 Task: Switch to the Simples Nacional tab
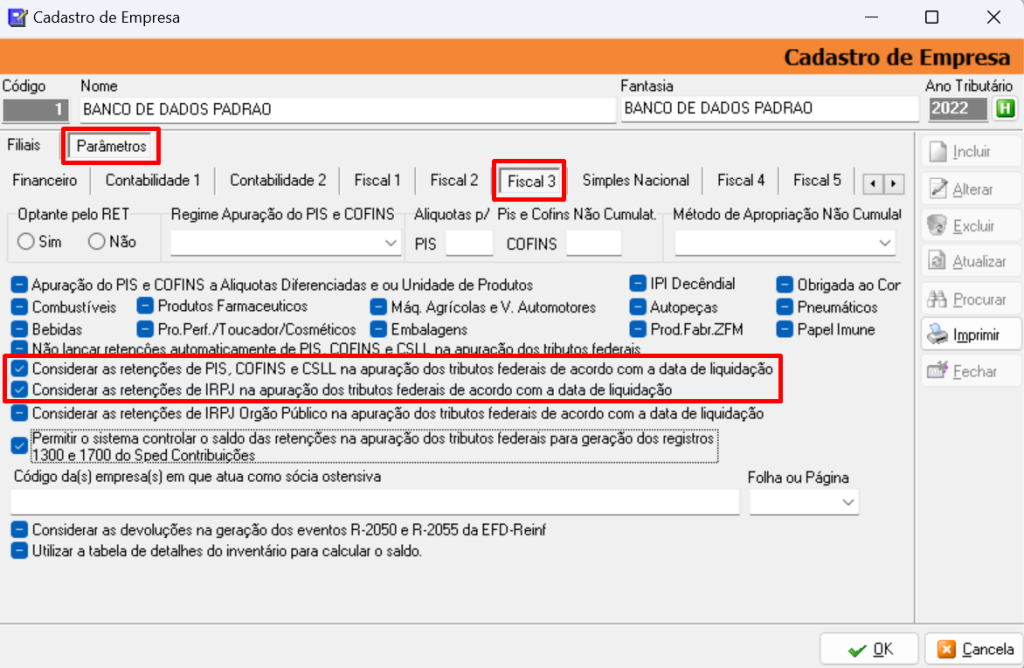[635, 181]
